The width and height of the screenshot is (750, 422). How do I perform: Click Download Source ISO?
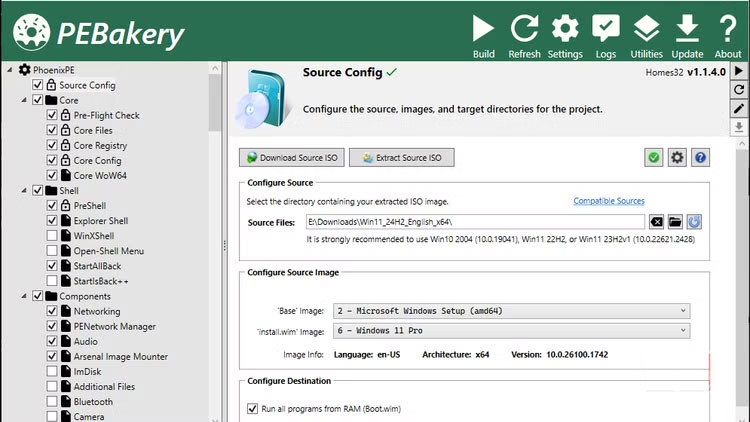pyautogui.click(x=291, y=157)
